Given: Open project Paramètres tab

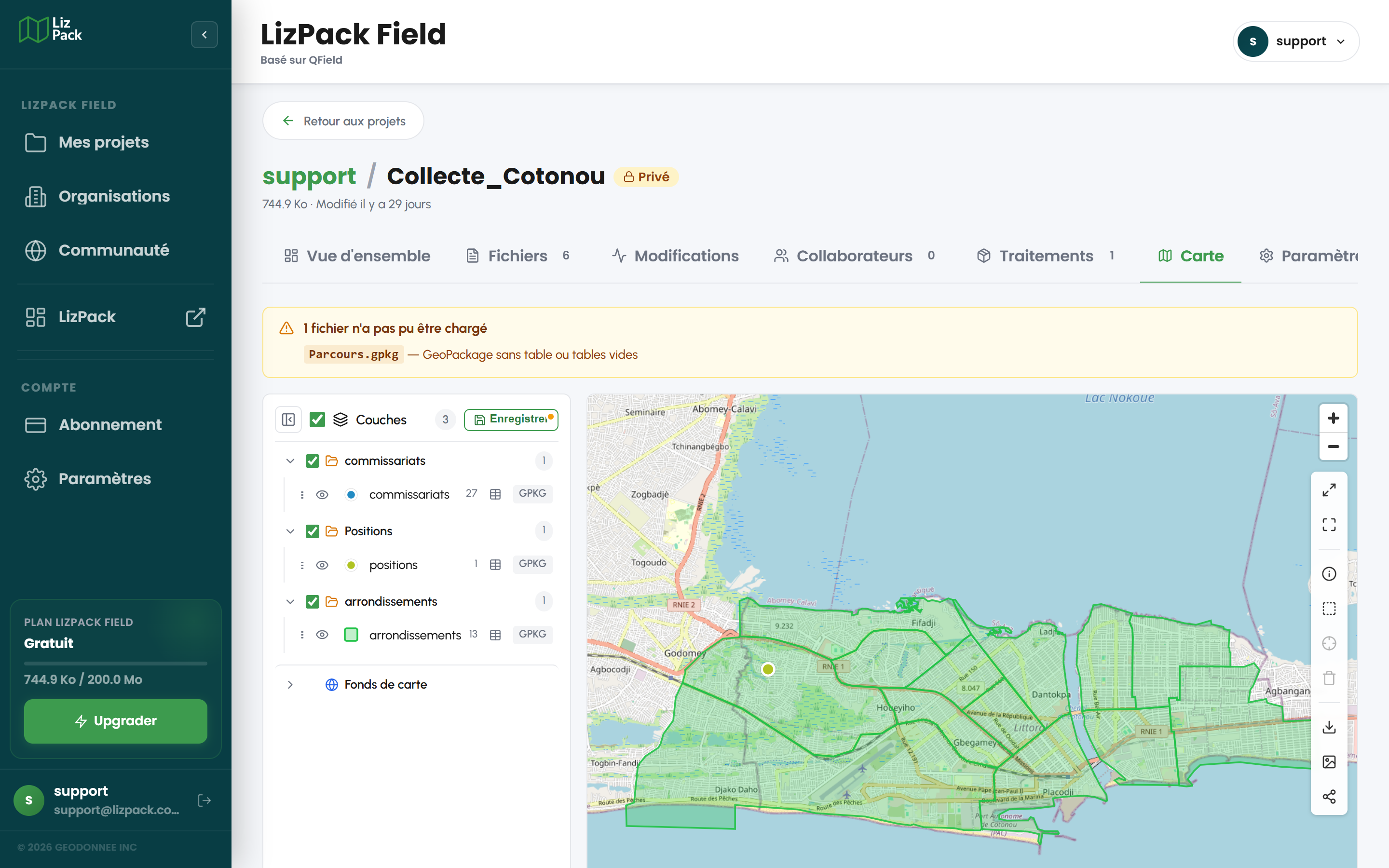Looking at the screenshot, I should [x=1308, y=256].
